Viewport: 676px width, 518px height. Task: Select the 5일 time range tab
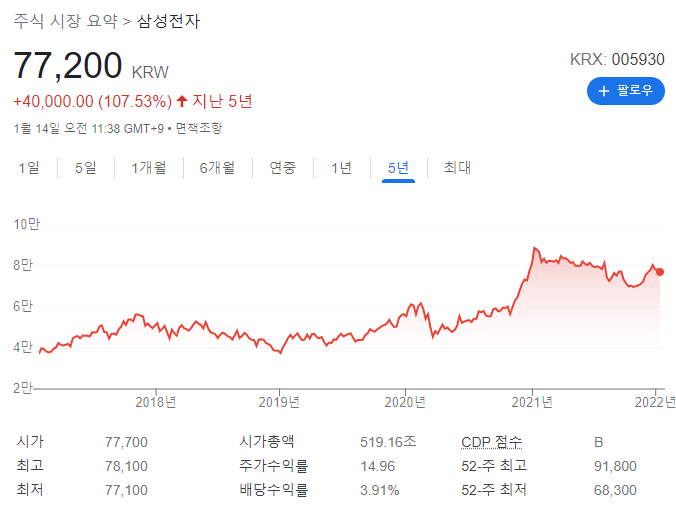pyautogui.click(x=85, y=167)
